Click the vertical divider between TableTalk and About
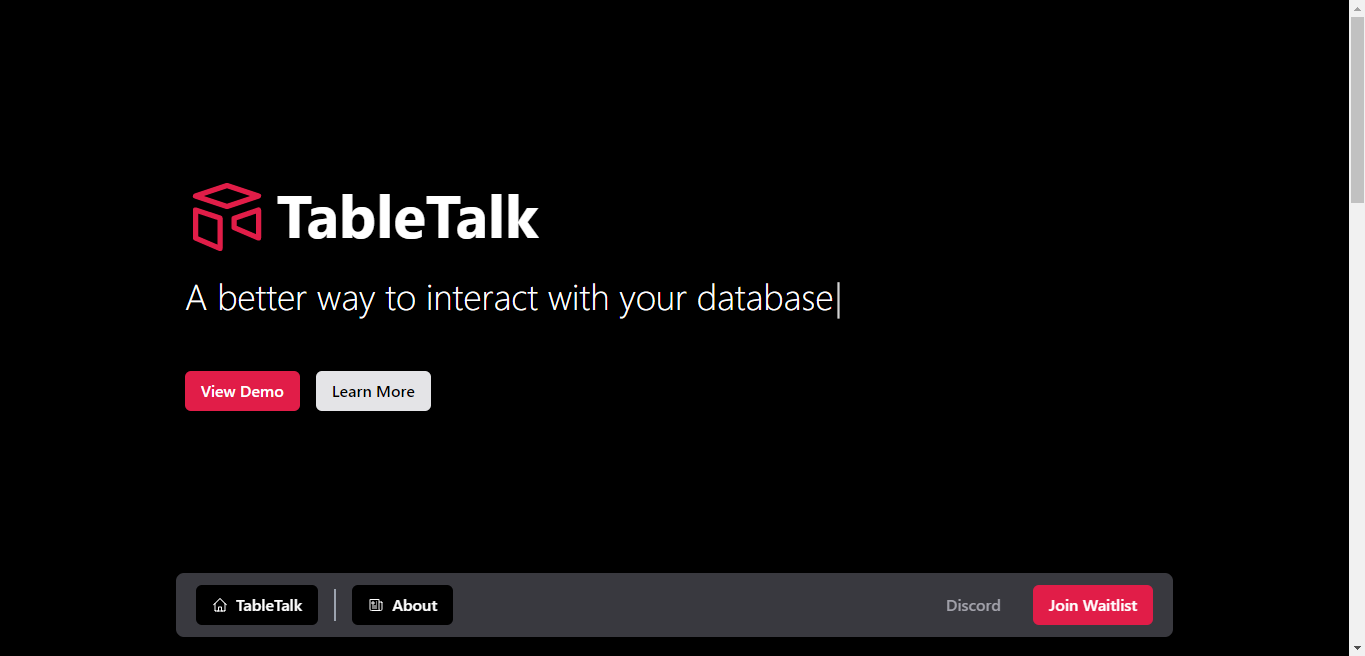The image size is (1365, 656). (335, 605)
